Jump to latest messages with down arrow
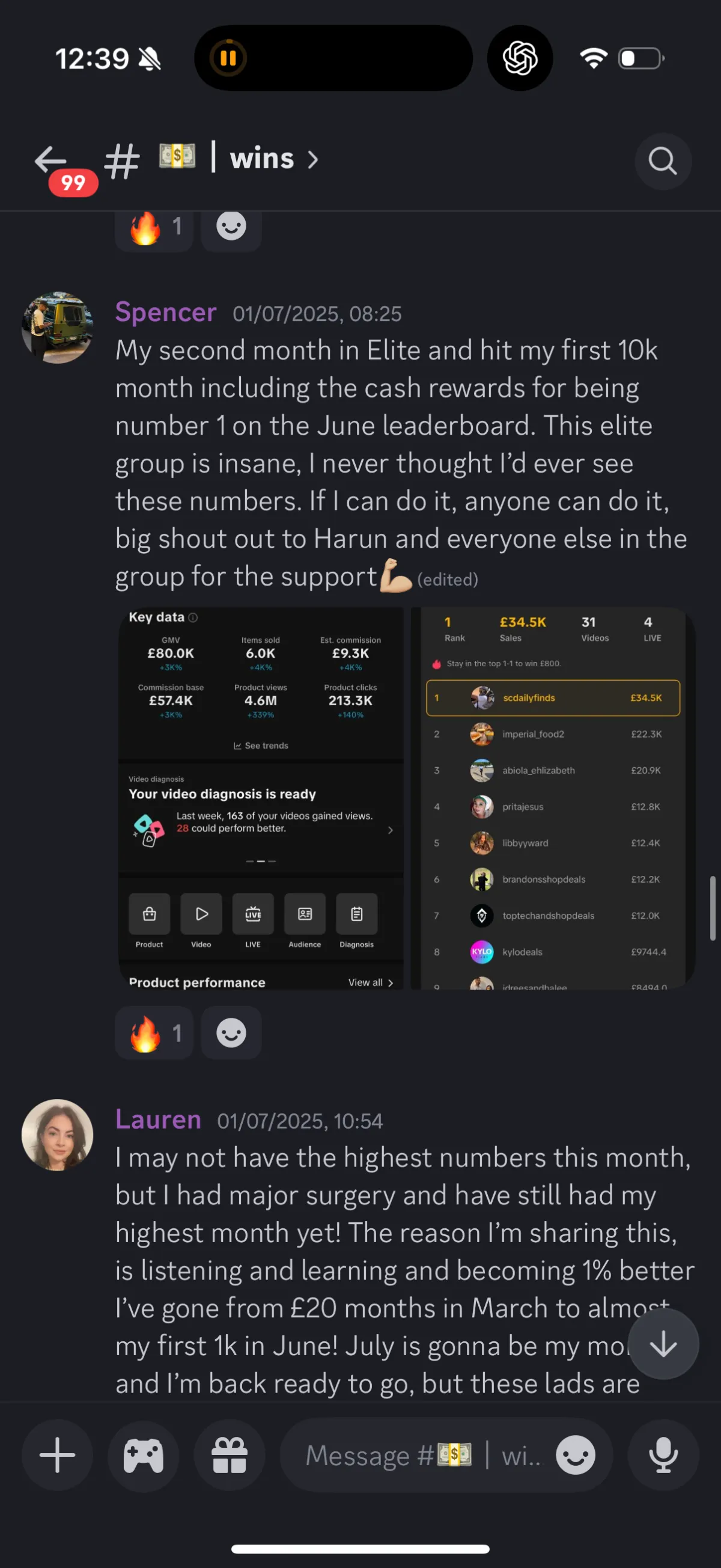Viewport: 721px width, 1568px height. (x=663, y=1344)
